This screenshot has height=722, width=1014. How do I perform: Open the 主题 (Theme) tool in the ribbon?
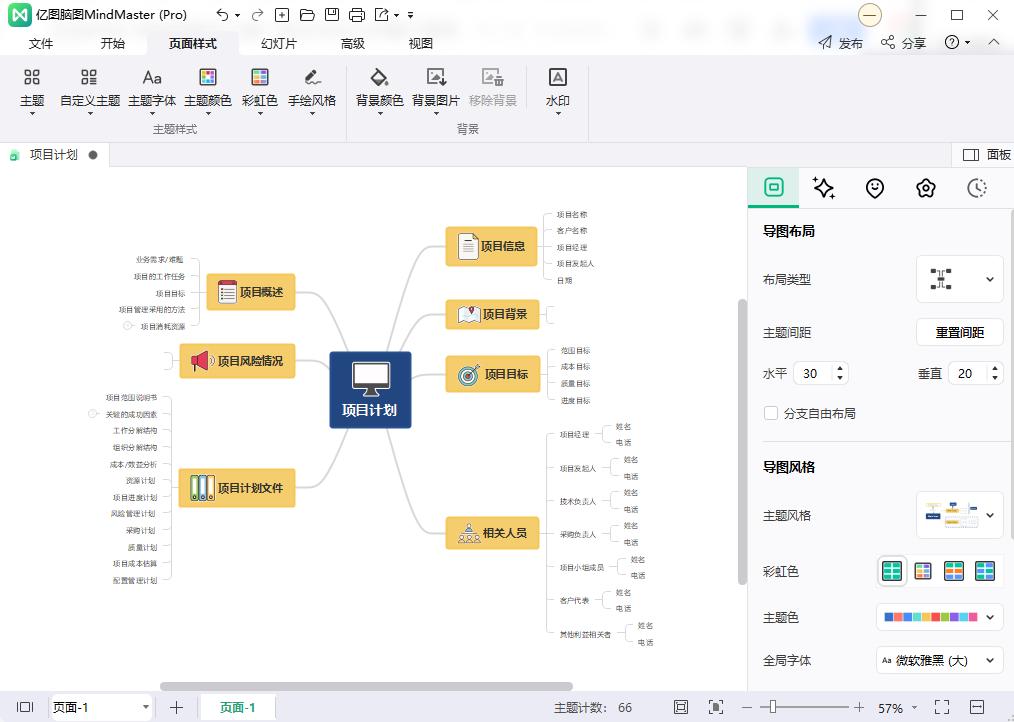(x=32, y=88)
